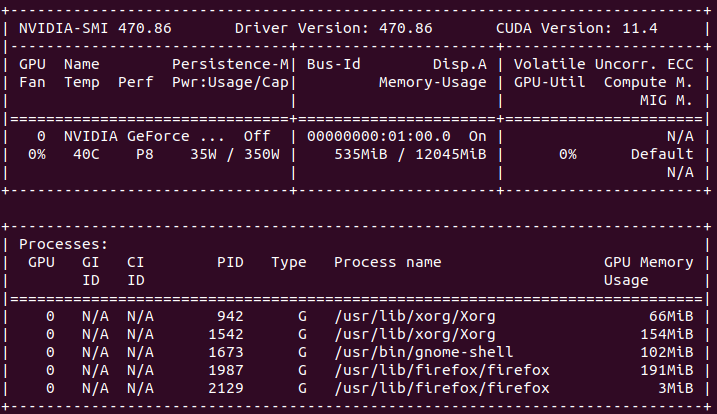The image size is (717, 414).
Task: Click the P8 performance state
Action: pyautogui.click(x=145, y=154)
